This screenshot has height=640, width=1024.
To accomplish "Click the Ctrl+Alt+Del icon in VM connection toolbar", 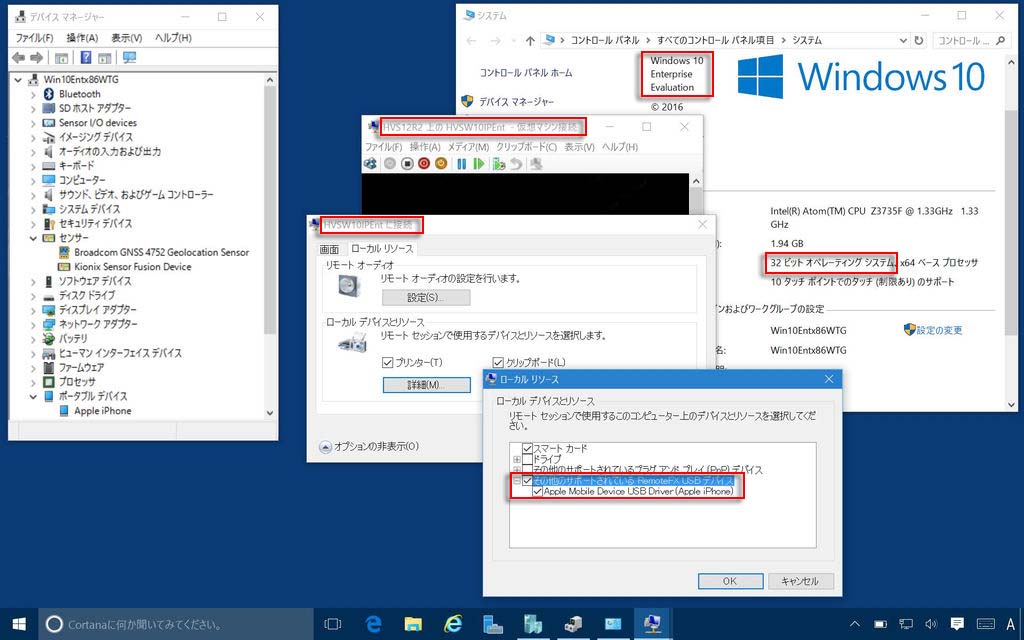I will (370, 164).
